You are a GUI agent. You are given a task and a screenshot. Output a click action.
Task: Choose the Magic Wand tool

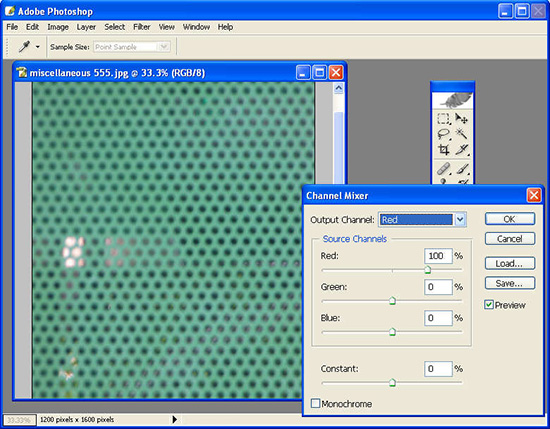[x=461, y=134]
